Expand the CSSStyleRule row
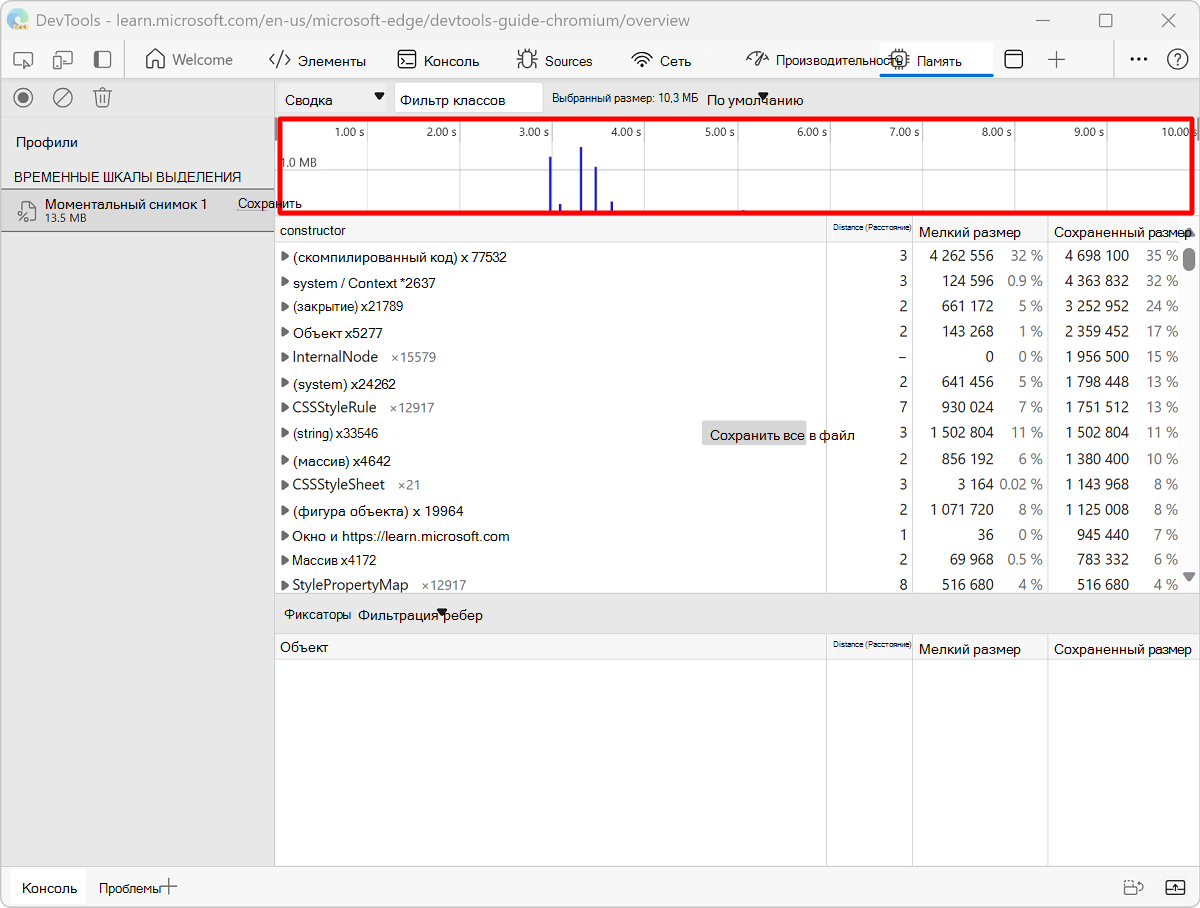 pos(285,408)
